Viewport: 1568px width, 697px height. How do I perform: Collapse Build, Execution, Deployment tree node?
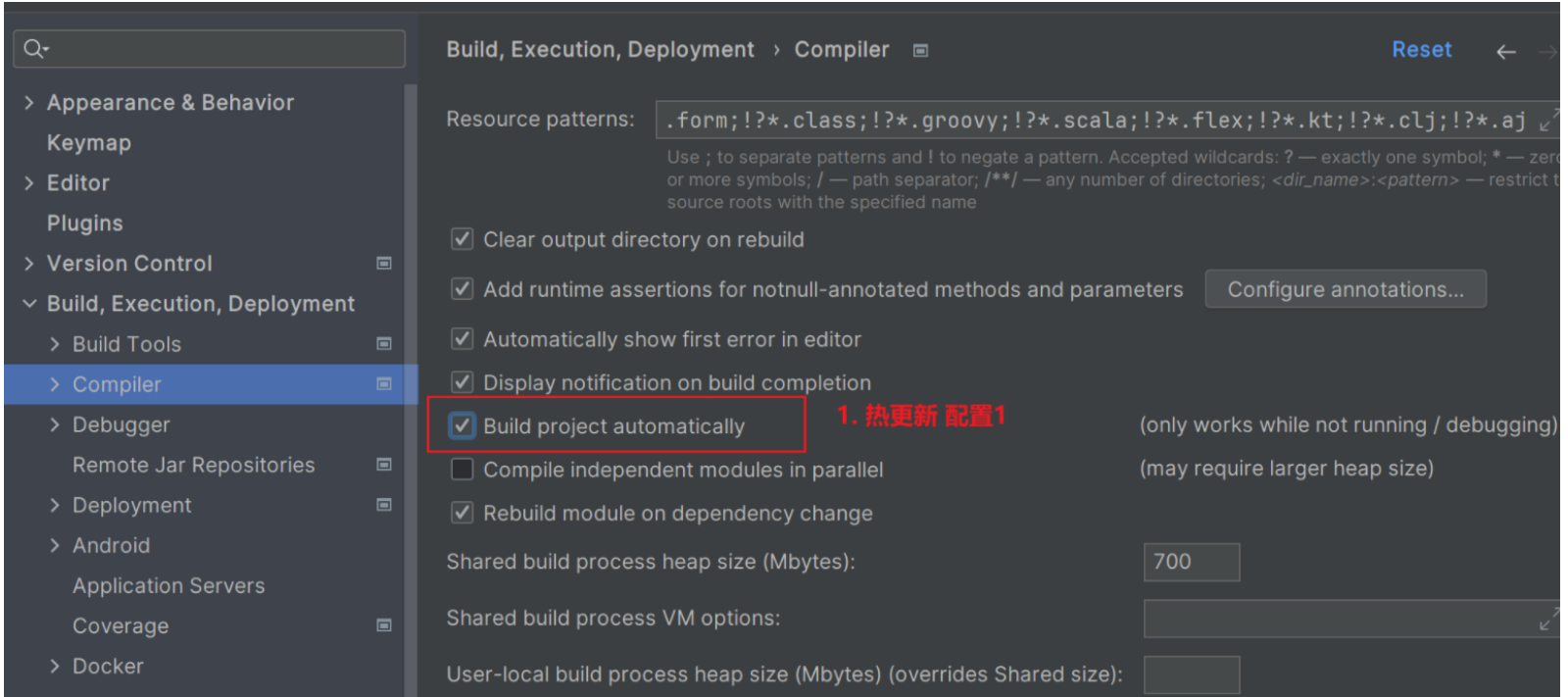pos(28,303)
